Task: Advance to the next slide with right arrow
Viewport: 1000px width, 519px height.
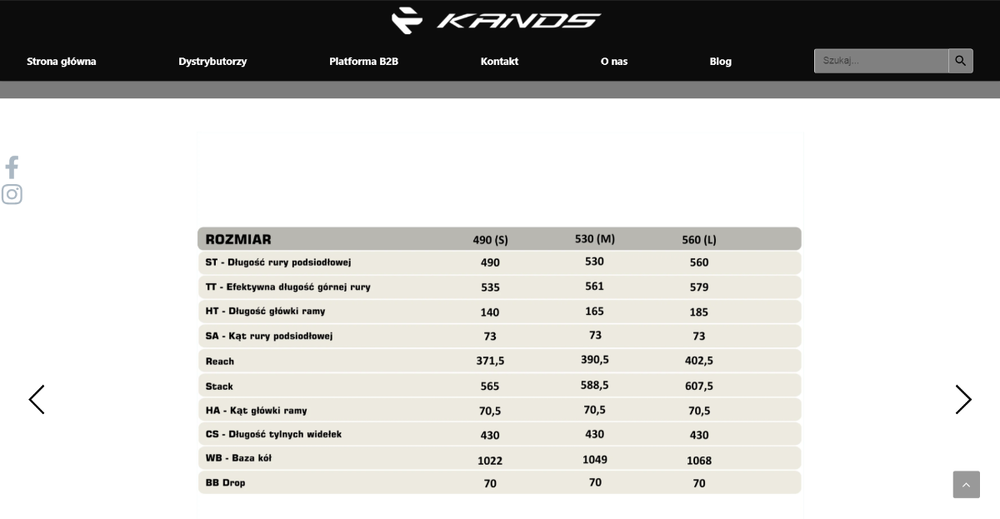Action: tap(962, 400)
